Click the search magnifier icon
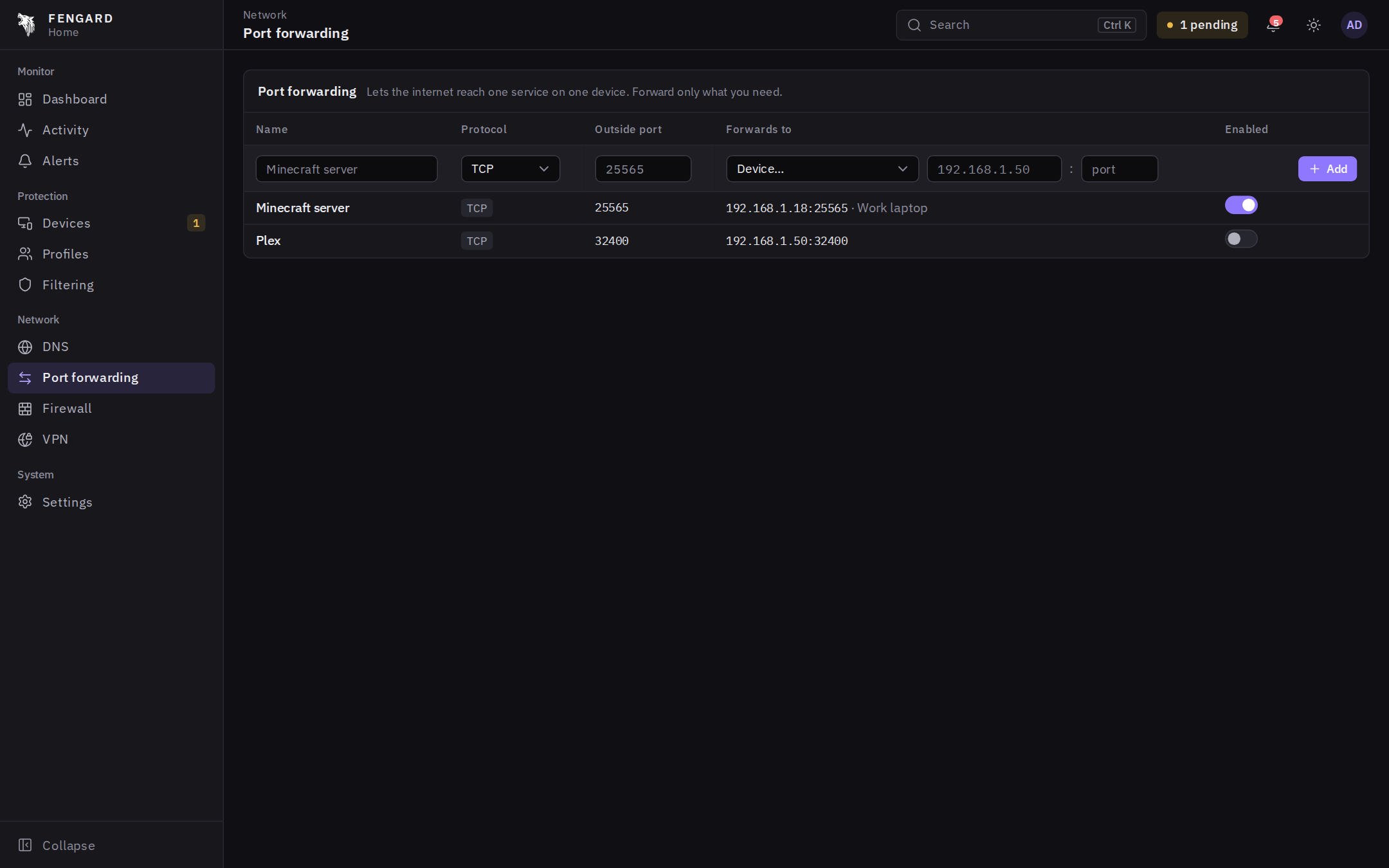The width and height of the screenshot is (1389, 868). point(914,25)
